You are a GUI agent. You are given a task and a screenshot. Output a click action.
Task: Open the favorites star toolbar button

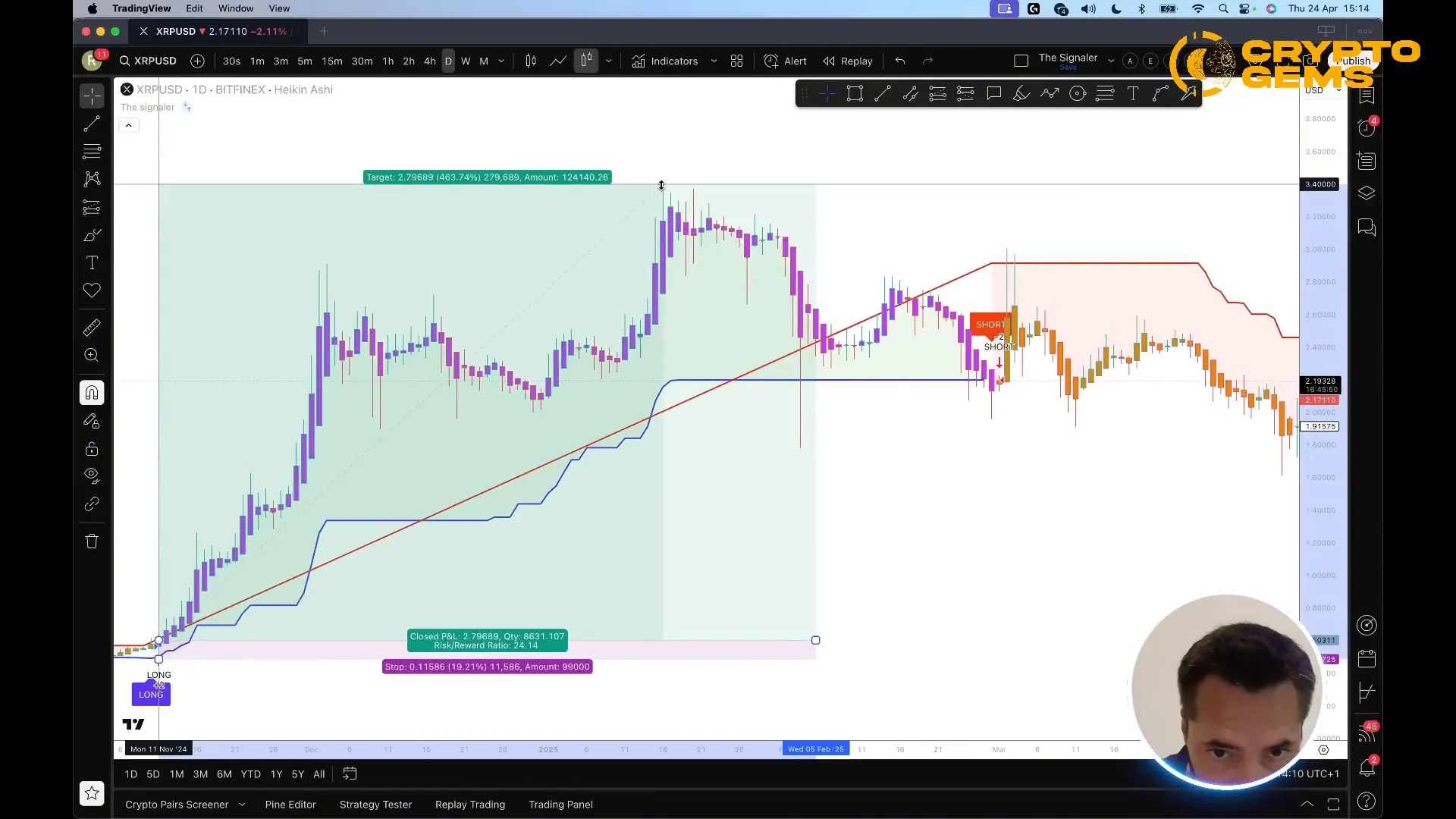pos(92,793)
